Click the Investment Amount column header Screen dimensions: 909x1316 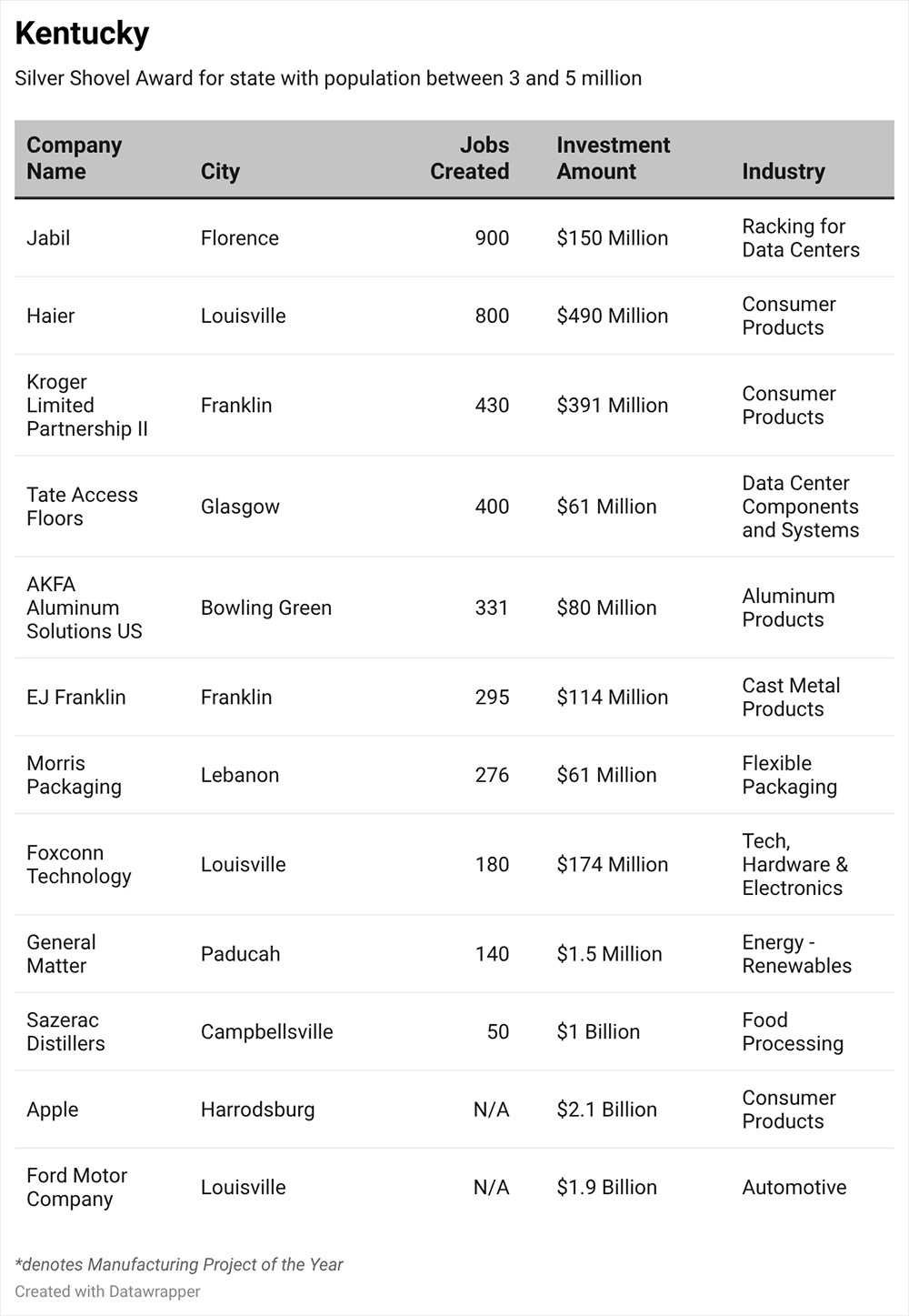tap(613, 158)
